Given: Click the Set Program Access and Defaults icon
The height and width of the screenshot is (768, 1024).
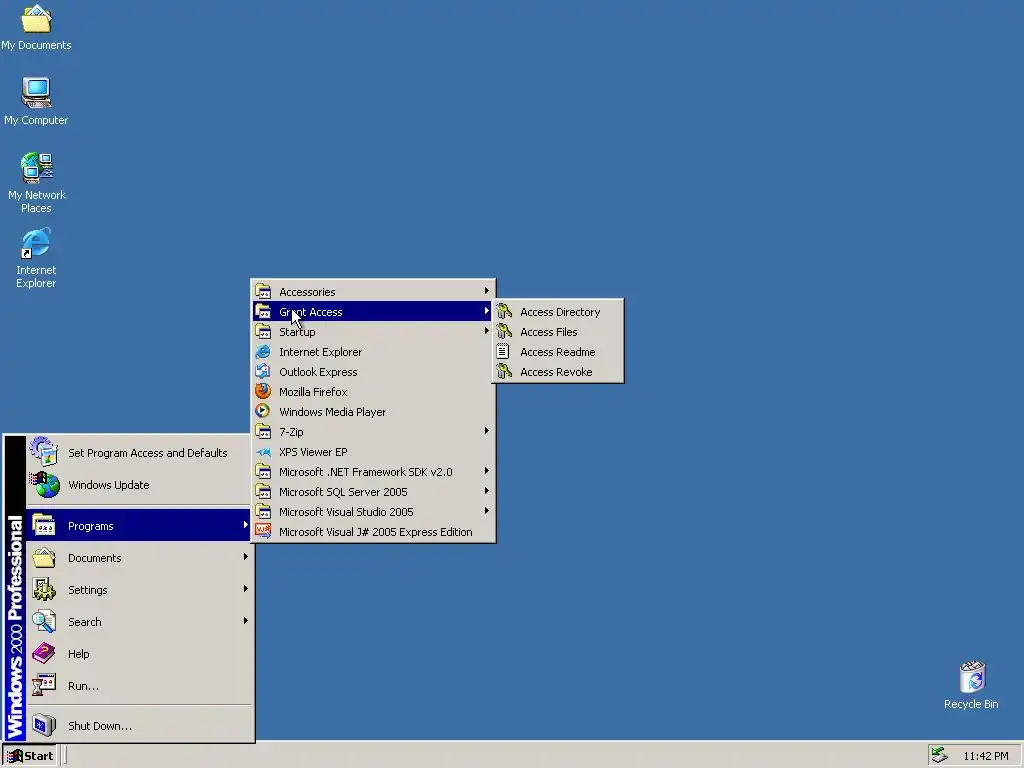Looking at the screenshot, I should [x=44, y=452].
